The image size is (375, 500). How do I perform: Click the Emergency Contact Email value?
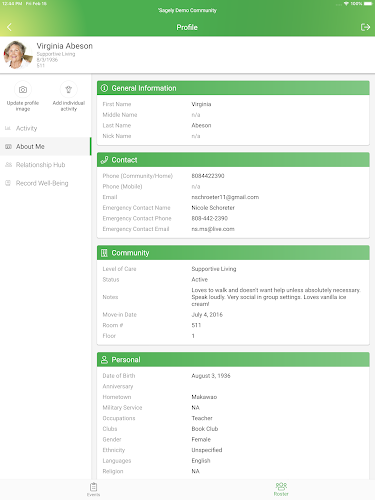point(213,229)
